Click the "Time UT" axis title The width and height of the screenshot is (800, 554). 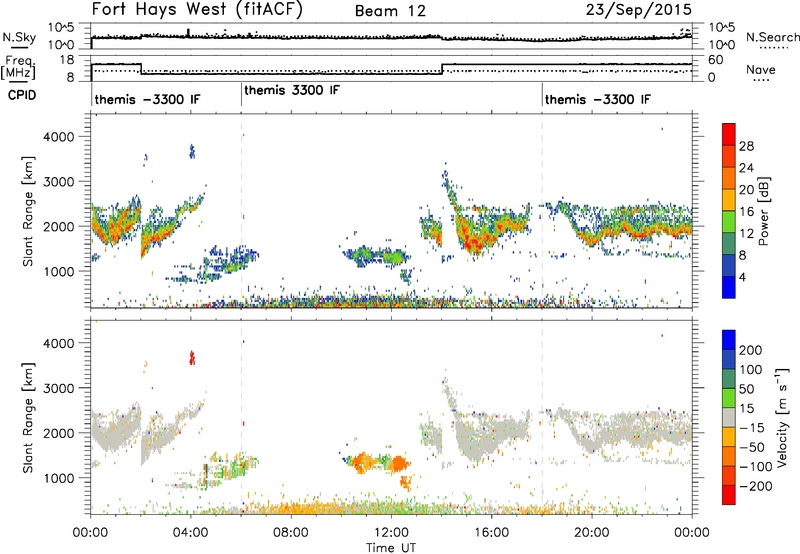[x=391, y=548]
